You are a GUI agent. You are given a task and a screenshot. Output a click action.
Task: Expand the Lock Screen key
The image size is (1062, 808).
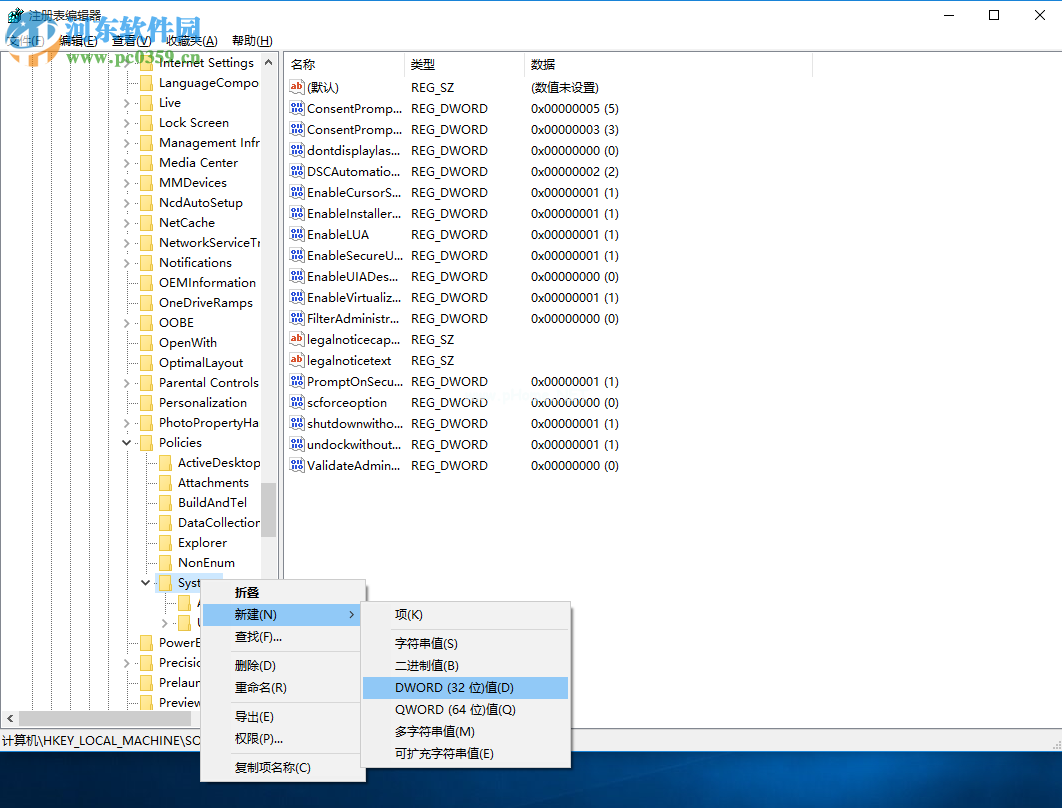click(128, 122)
